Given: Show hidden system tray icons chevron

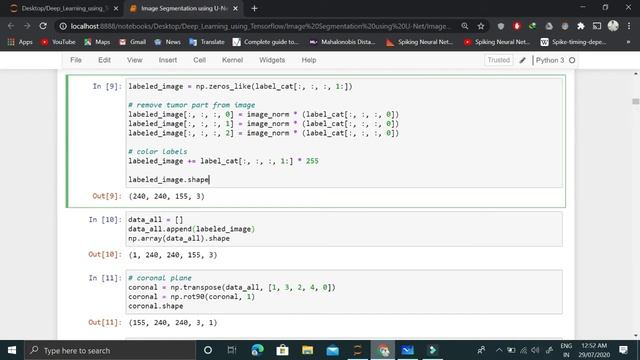Looking at the screenshot, I should [499, 350].
